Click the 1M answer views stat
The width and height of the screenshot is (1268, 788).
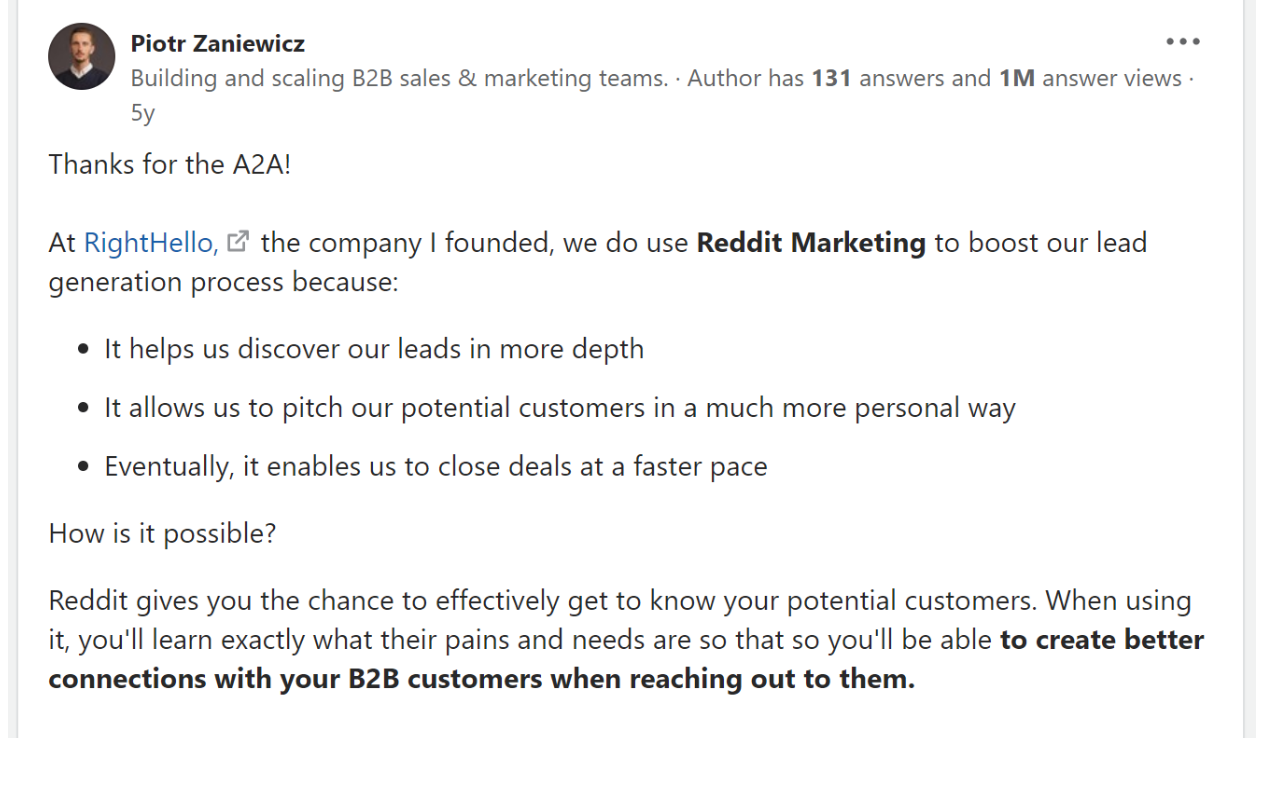[1090, 78]
